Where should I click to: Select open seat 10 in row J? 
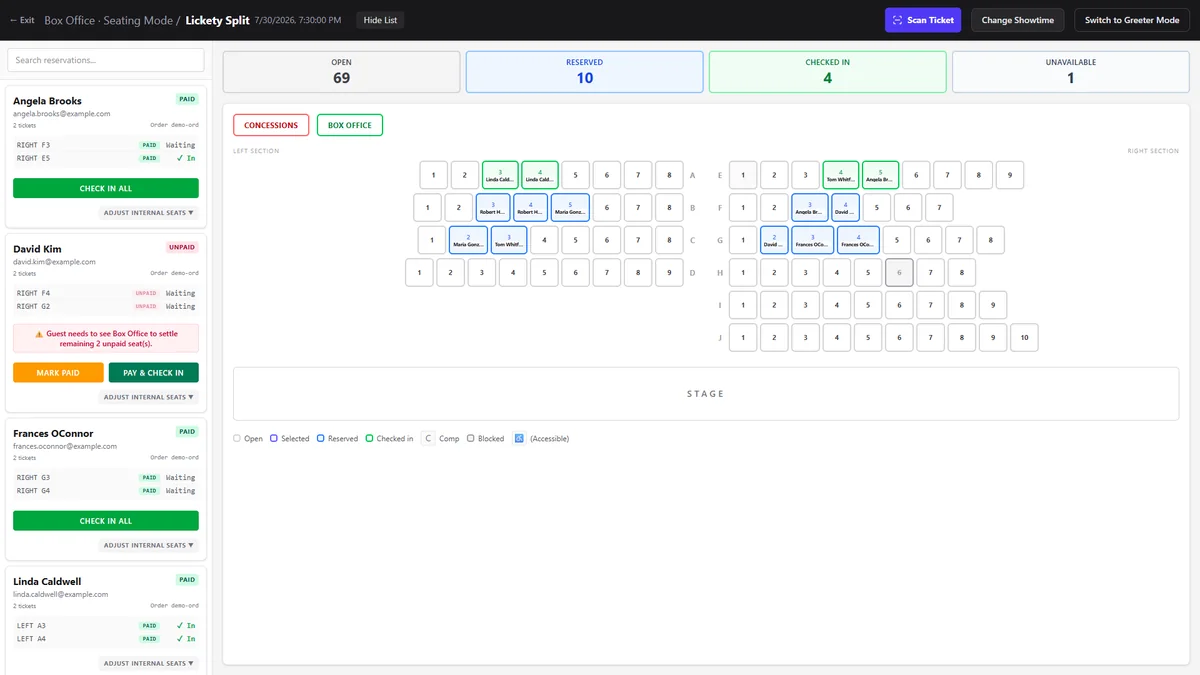click(1024, 337)
